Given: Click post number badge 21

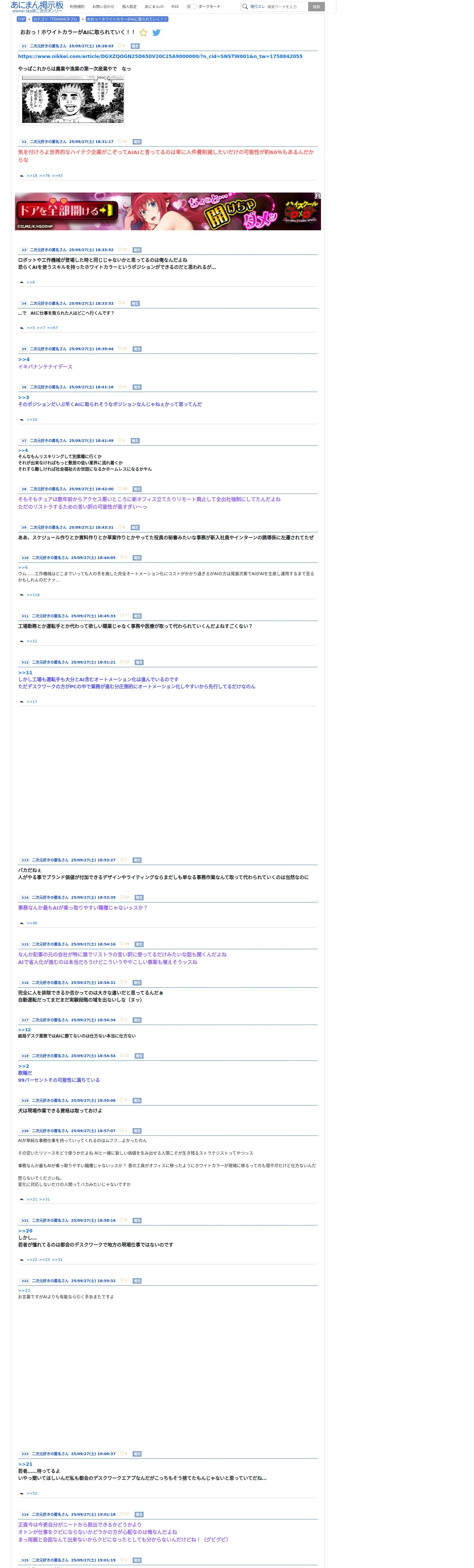Looking at the screenshot, I should click(24, 1220).
